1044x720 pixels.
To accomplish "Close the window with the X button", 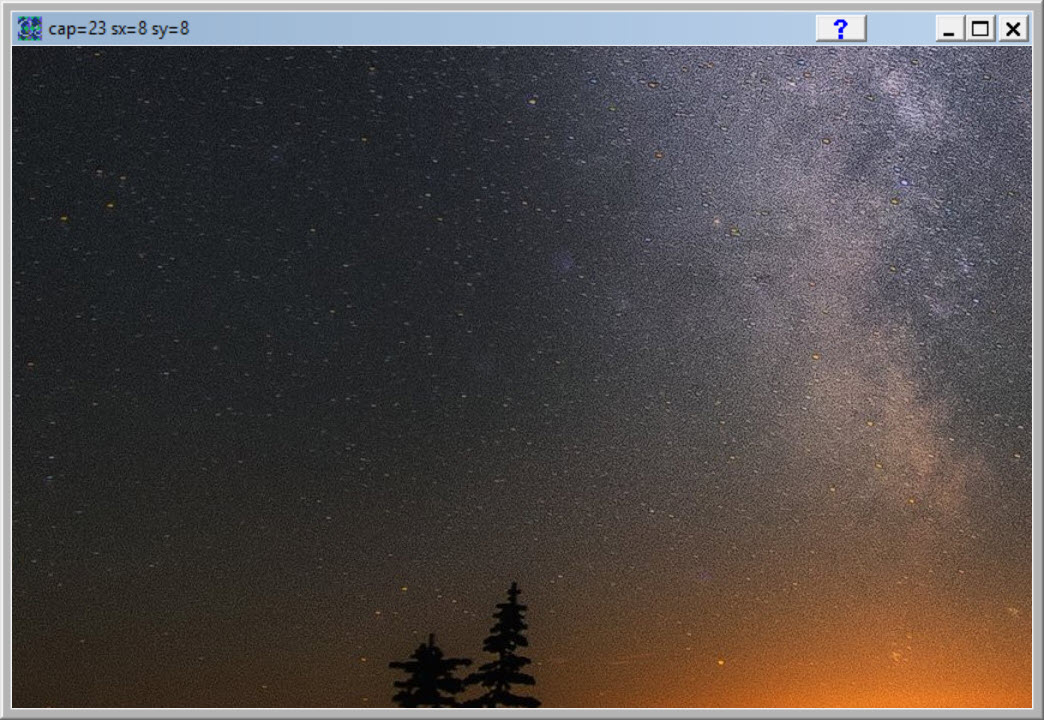I will 1013,29.
